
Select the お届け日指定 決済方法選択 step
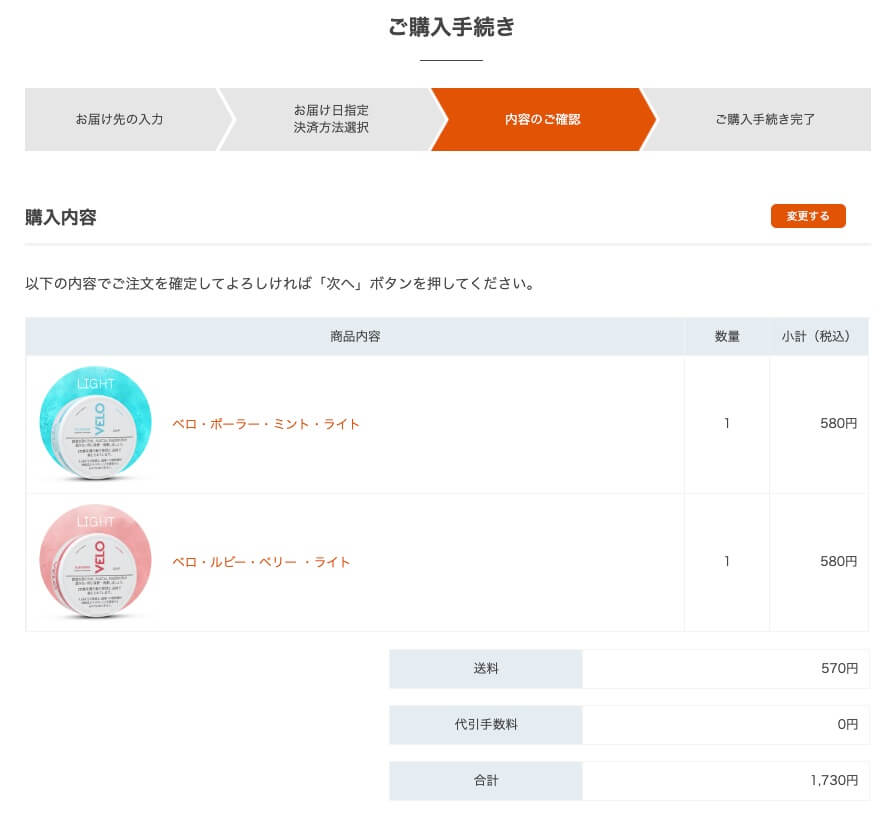click(x=331, y=119)
